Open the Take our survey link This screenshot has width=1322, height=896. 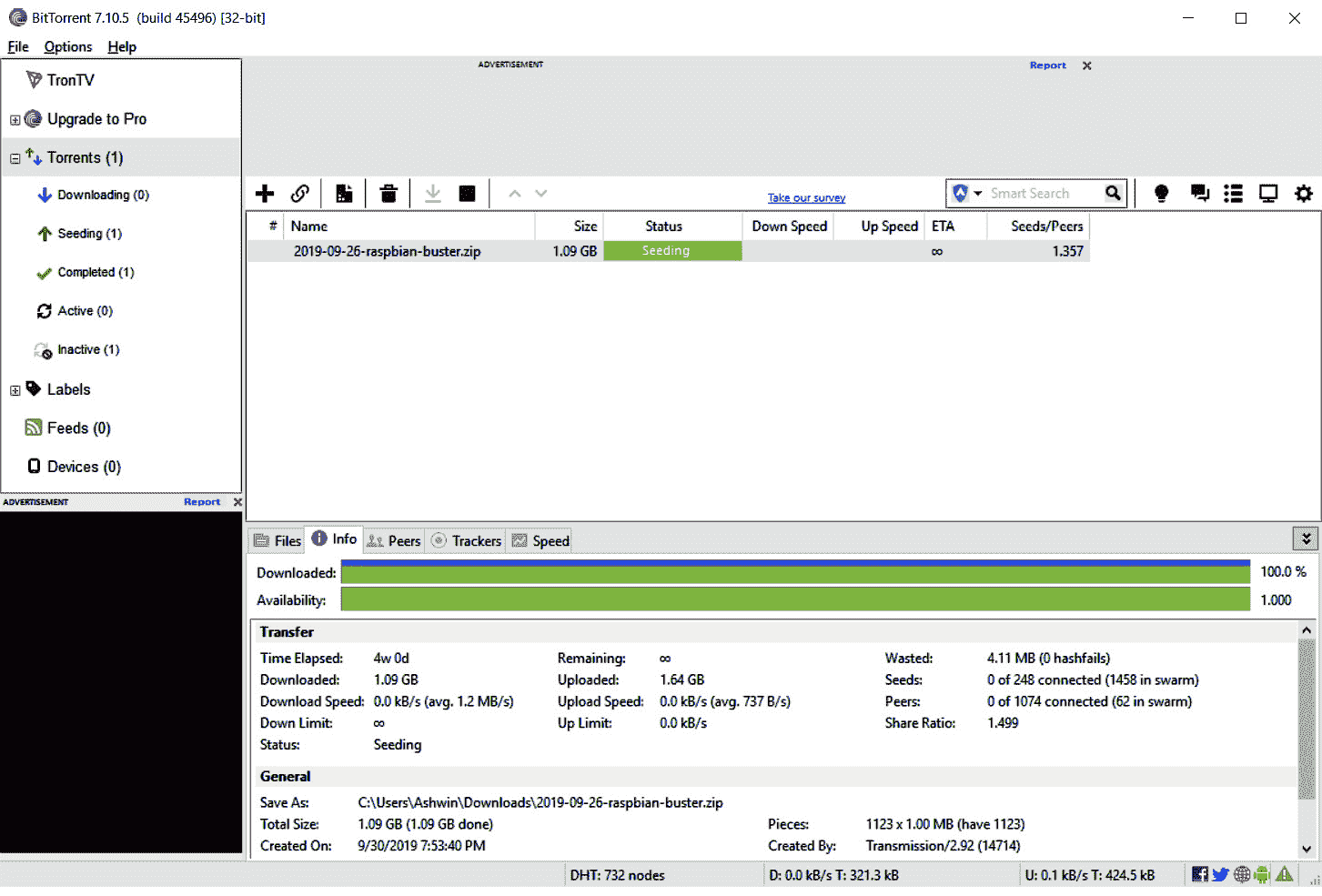pyautogui.click(x=806, y=197)
